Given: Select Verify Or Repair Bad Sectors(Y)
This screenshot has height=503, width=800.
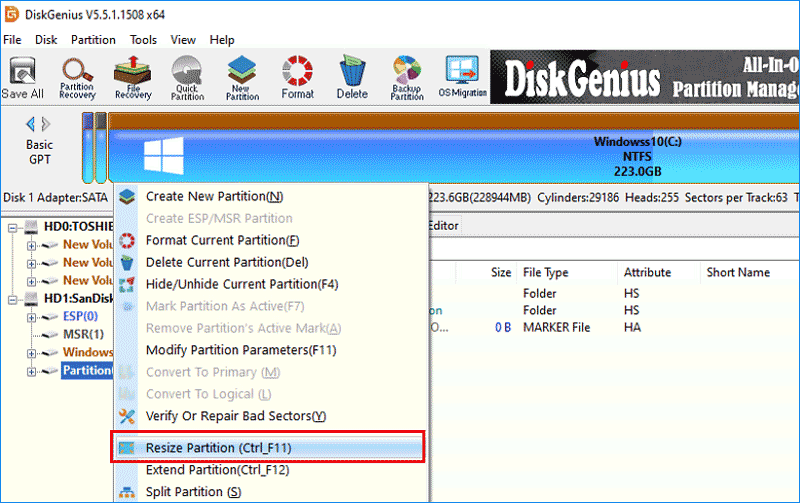Looking at the screenshot, I should pos(270,416).
